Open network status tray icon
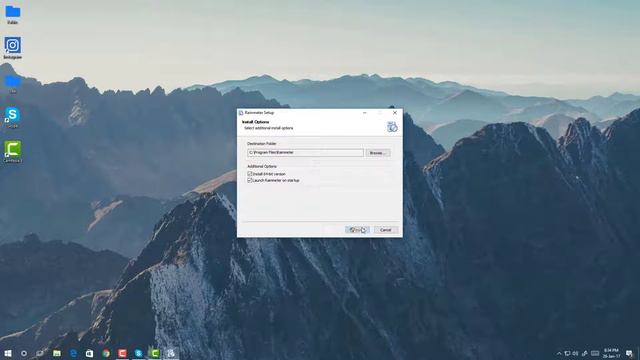Image resolution: width=640 pixels, height=360 pixels. coord(567,353)
